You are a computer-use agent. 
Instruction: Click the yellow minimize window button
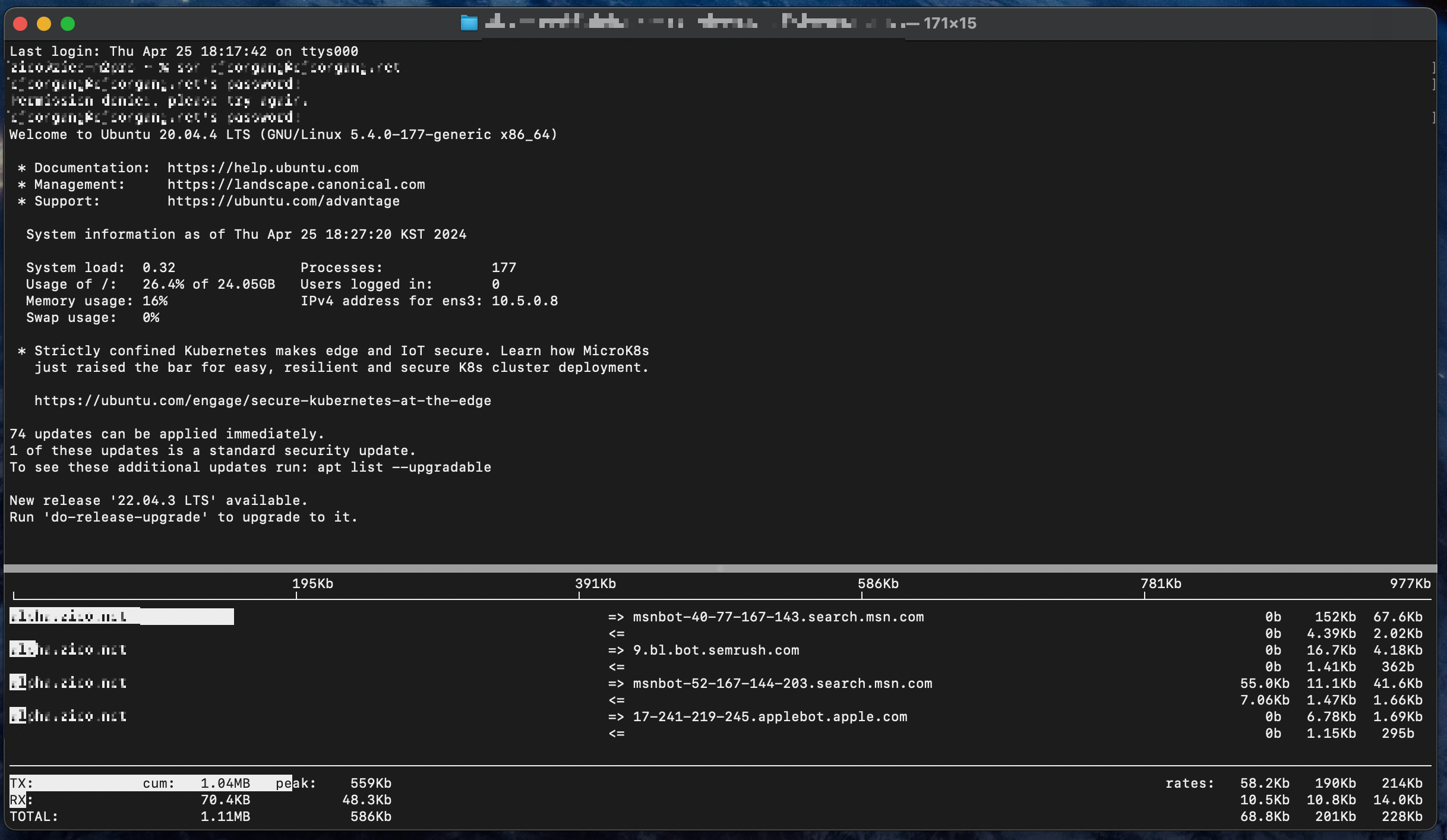(x=44, y=24)
